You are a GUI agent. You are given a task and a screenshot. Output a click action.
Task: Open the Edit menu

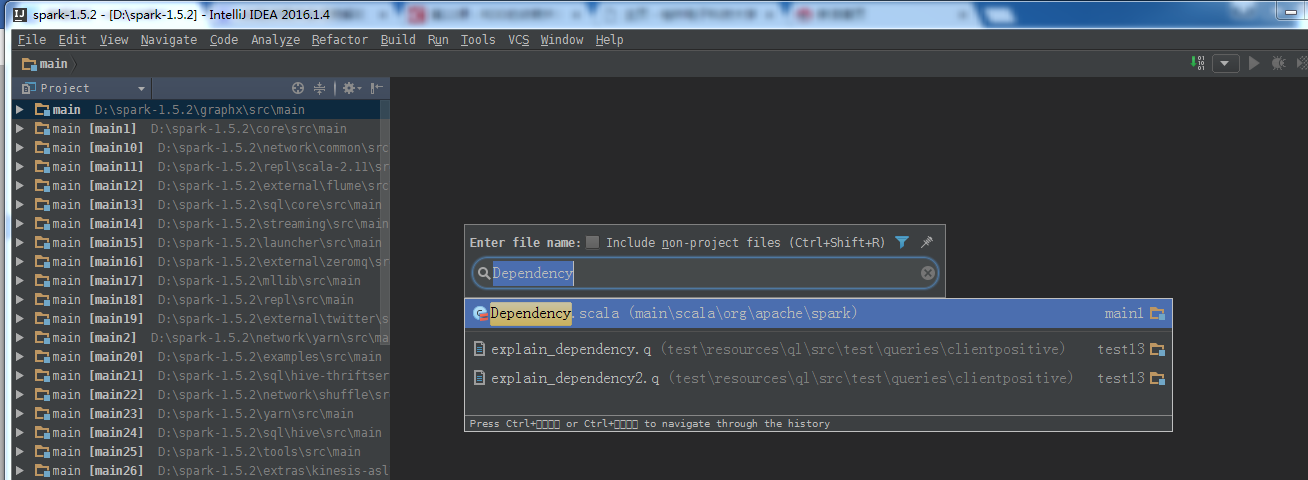pos(72,40)
